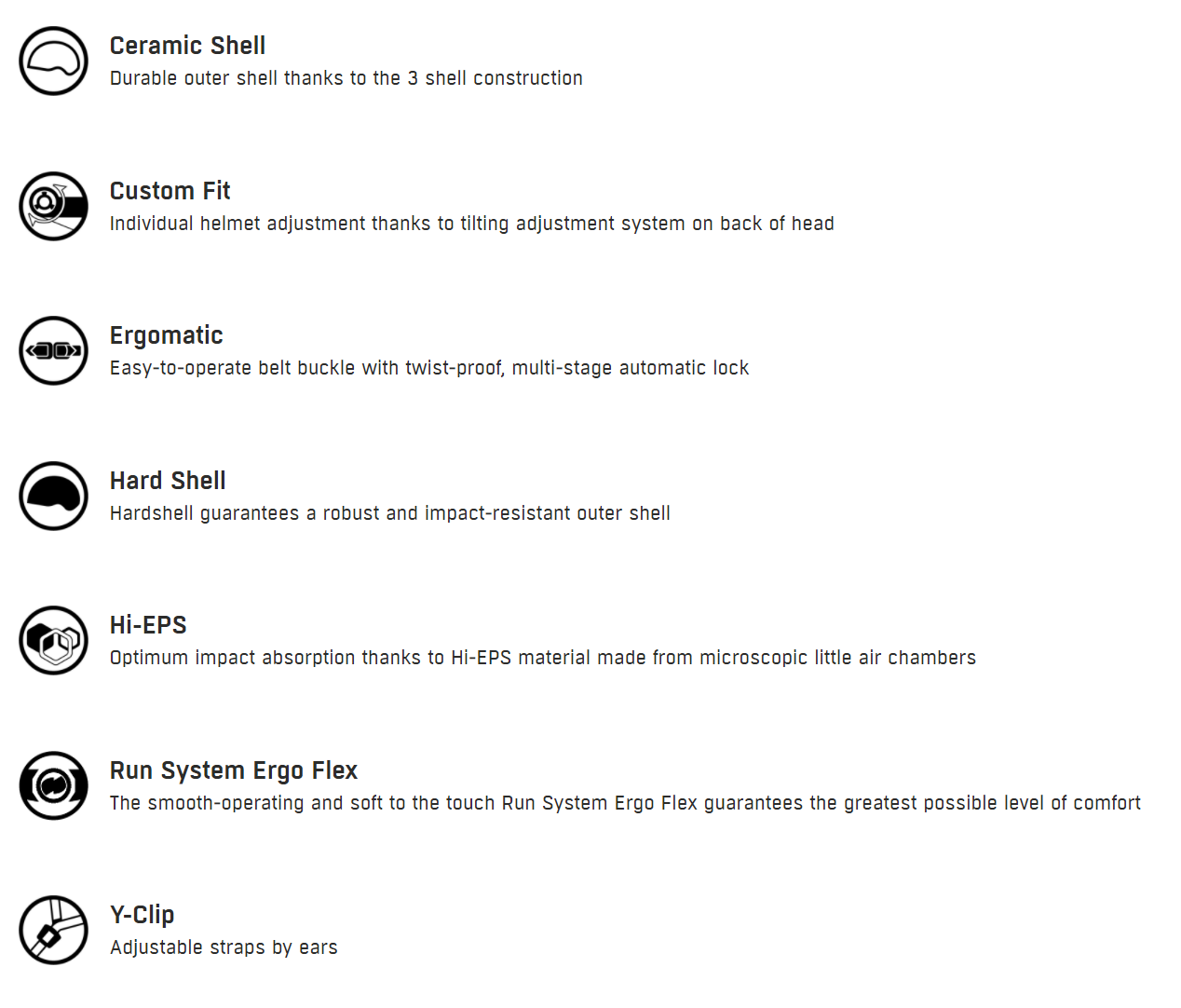Click the Hi-EPS hexagon icon

(x=54, y=640)
